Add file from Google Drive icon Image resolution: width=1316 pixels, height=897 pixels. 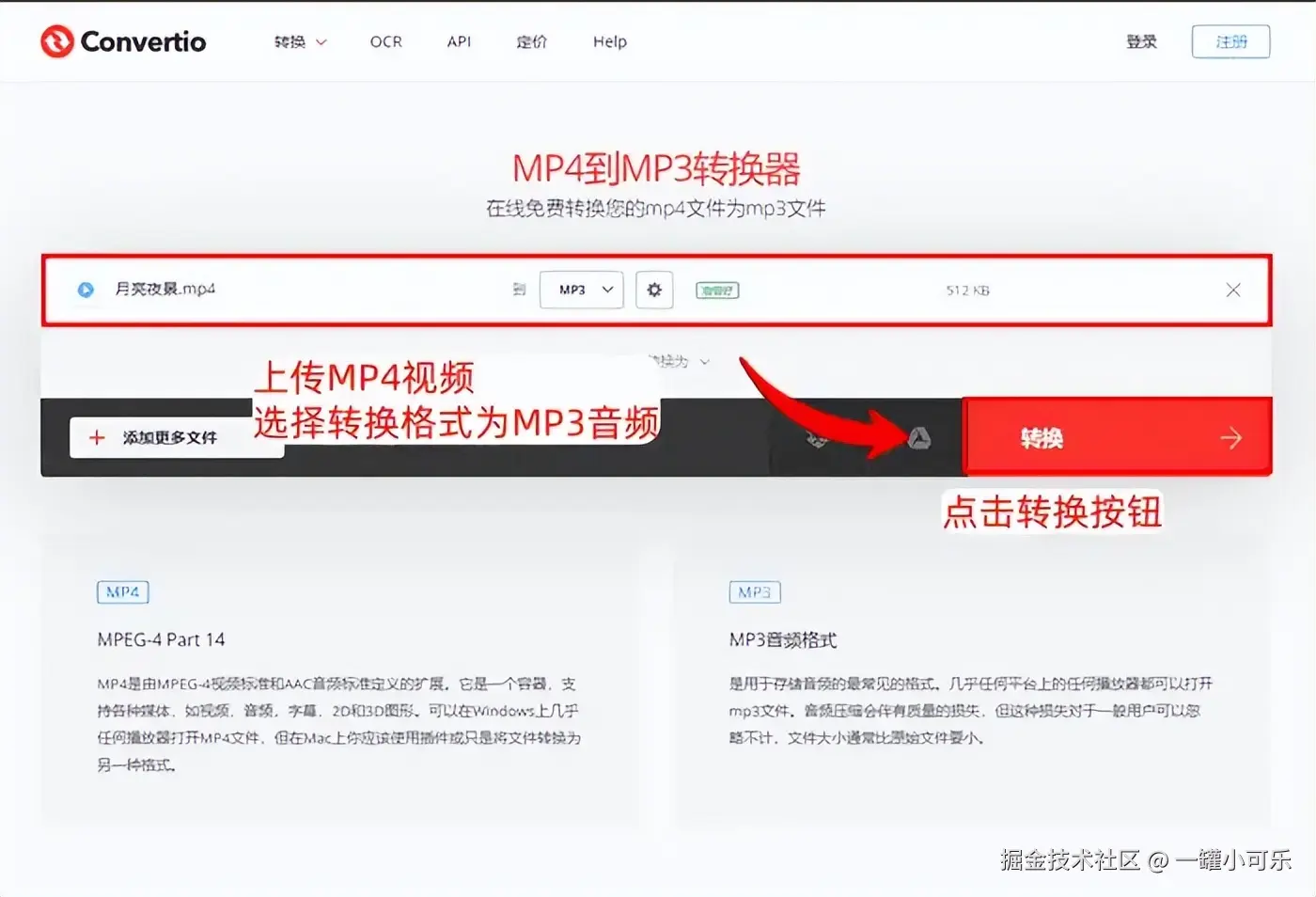point(919,437)
